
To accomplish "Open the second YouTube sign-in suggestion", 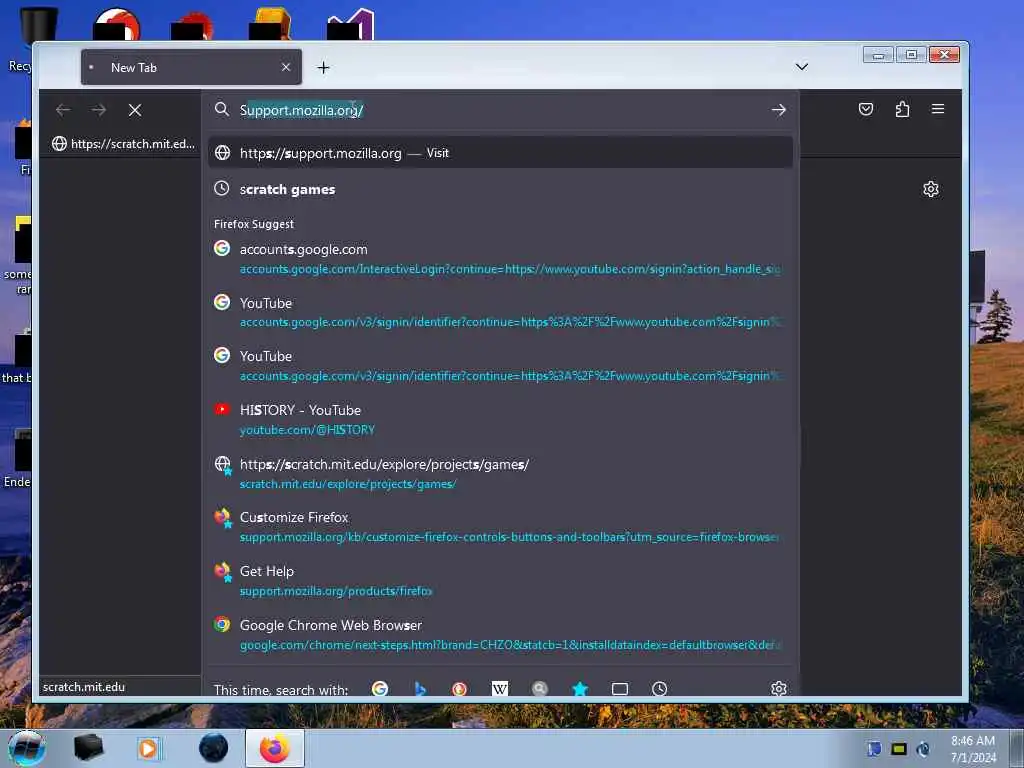I will point(500,366).
